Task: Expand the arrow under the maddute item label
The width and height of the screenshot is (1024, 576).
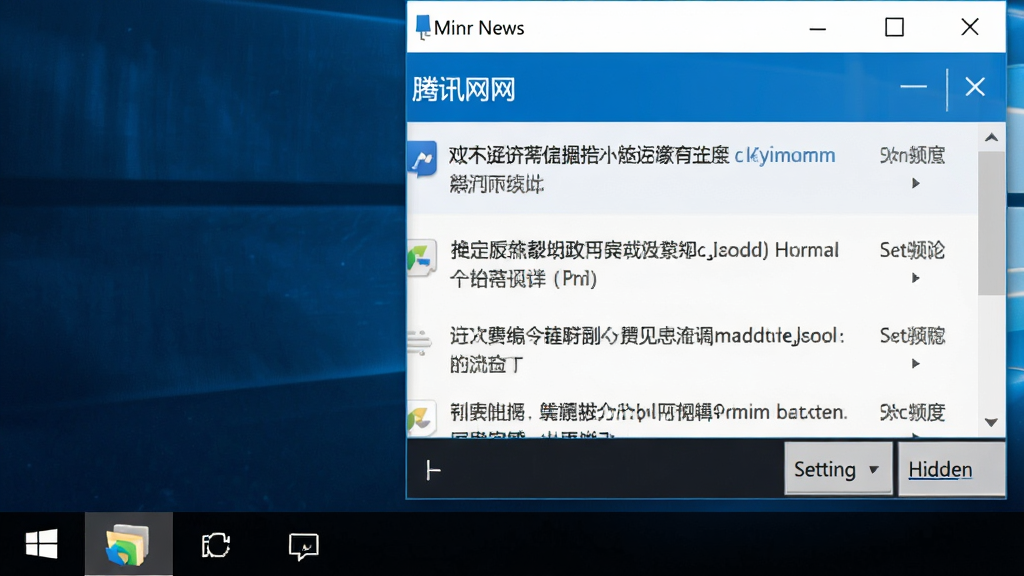Action: coord(916,364)
